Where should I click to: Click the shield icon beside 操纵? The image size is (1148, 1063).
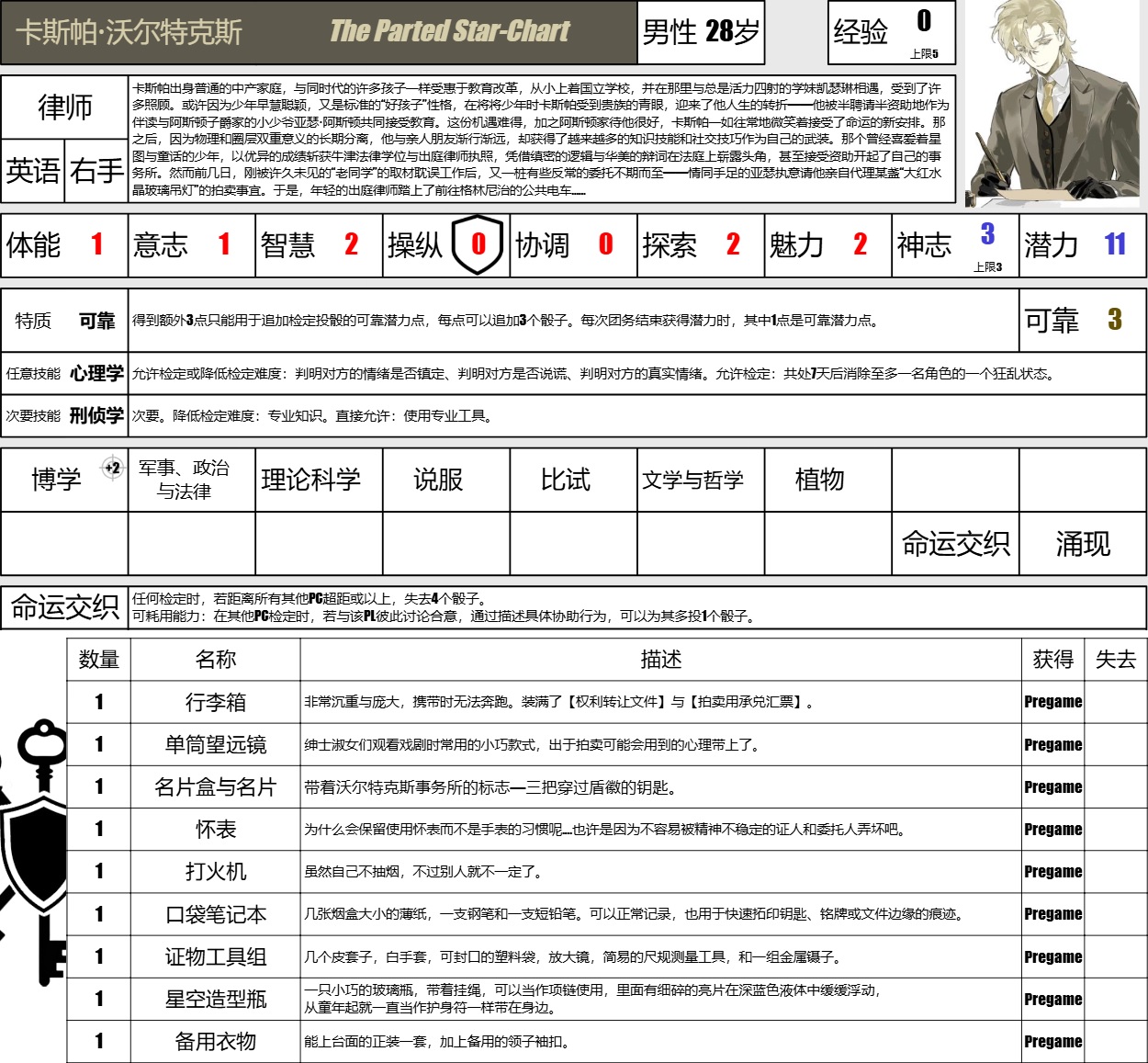478,244
